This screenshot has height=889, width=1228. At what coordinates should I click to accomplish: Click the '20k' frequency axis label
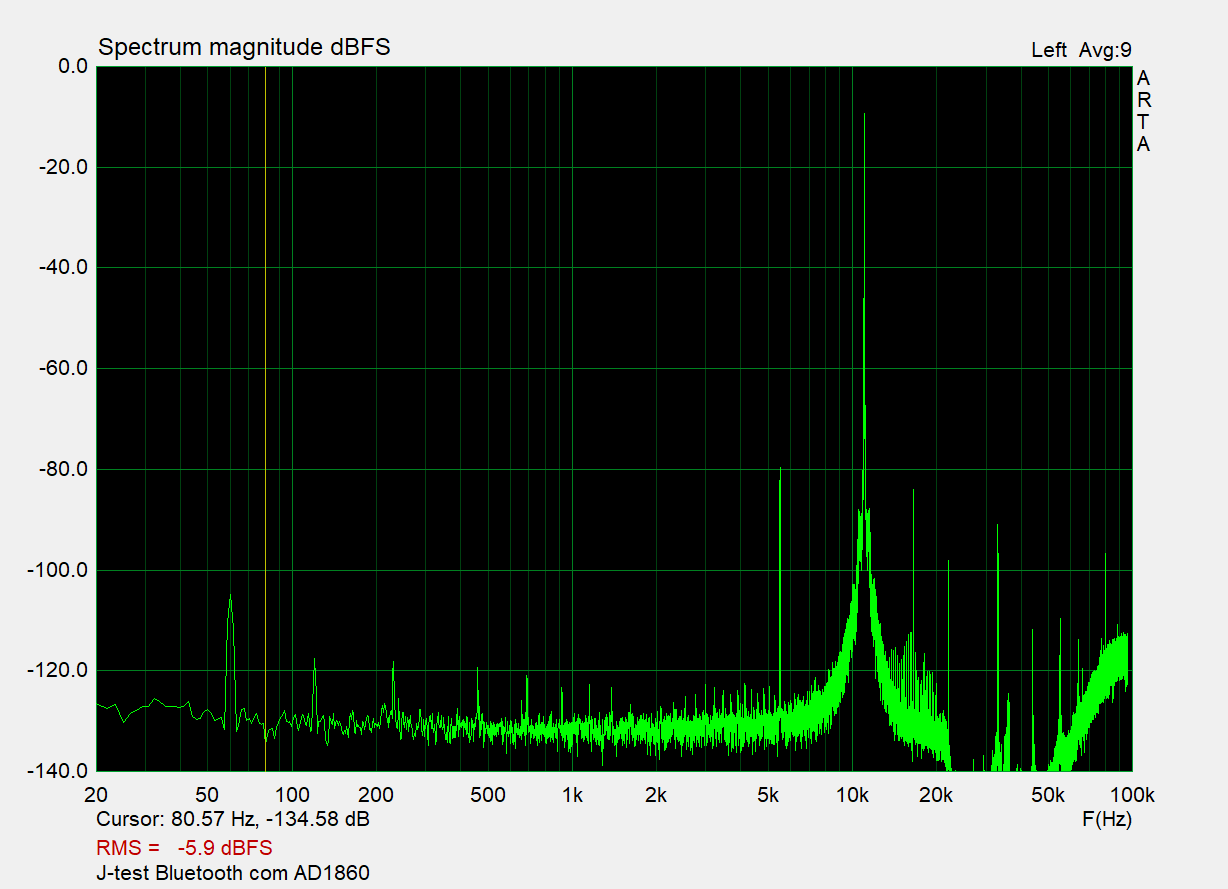pos(935,796)
